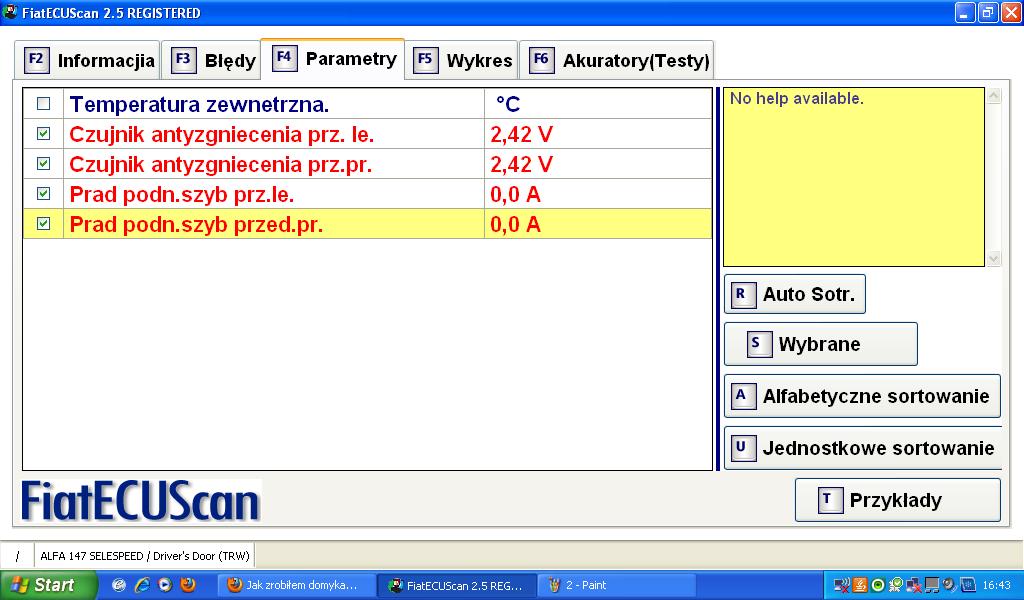
Task: Switch to the '2 - Paint' taskbar window
Action: click(x=616, y=585)
